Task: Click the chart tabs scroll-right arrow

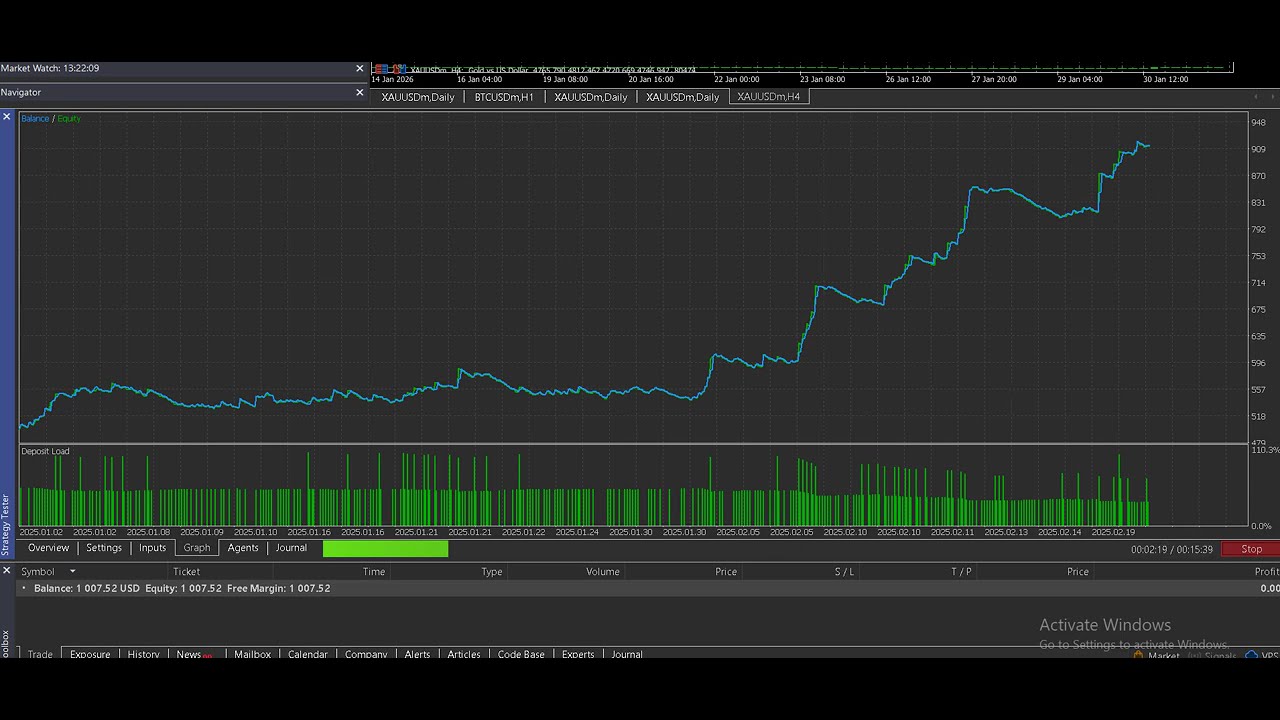Action: point(1271,97)
